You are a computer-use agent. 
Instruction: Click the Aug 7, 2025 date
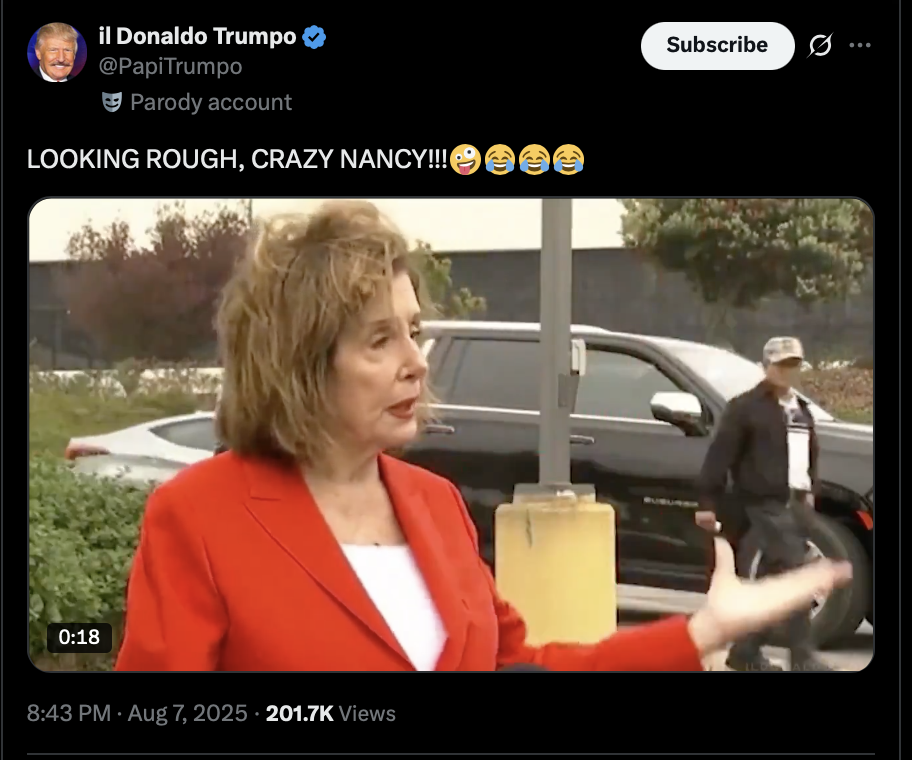click(x=187, y=713)
